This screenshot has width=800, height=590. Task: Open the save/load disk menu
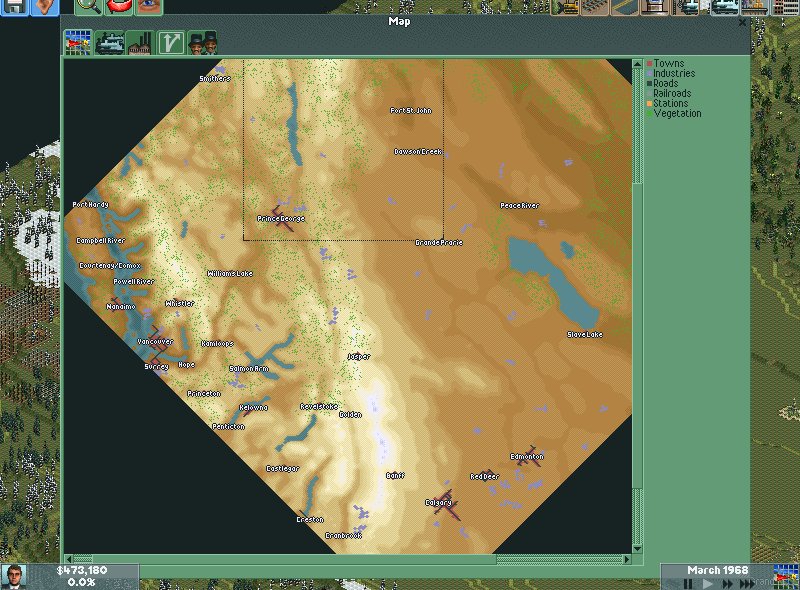(x=14, y=7)
